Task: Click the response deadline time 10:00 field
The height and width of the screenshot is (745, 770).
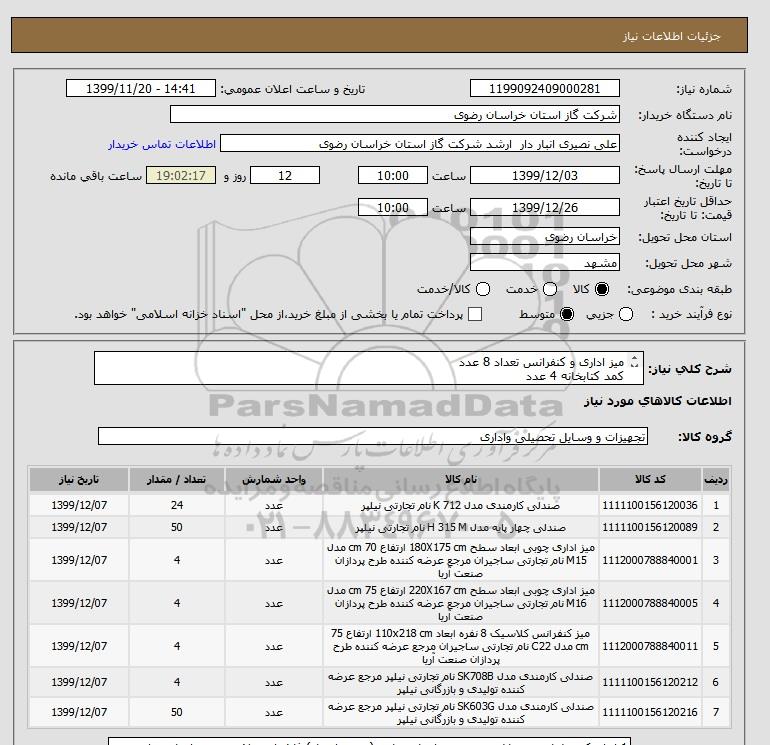Action: [392, 175]
